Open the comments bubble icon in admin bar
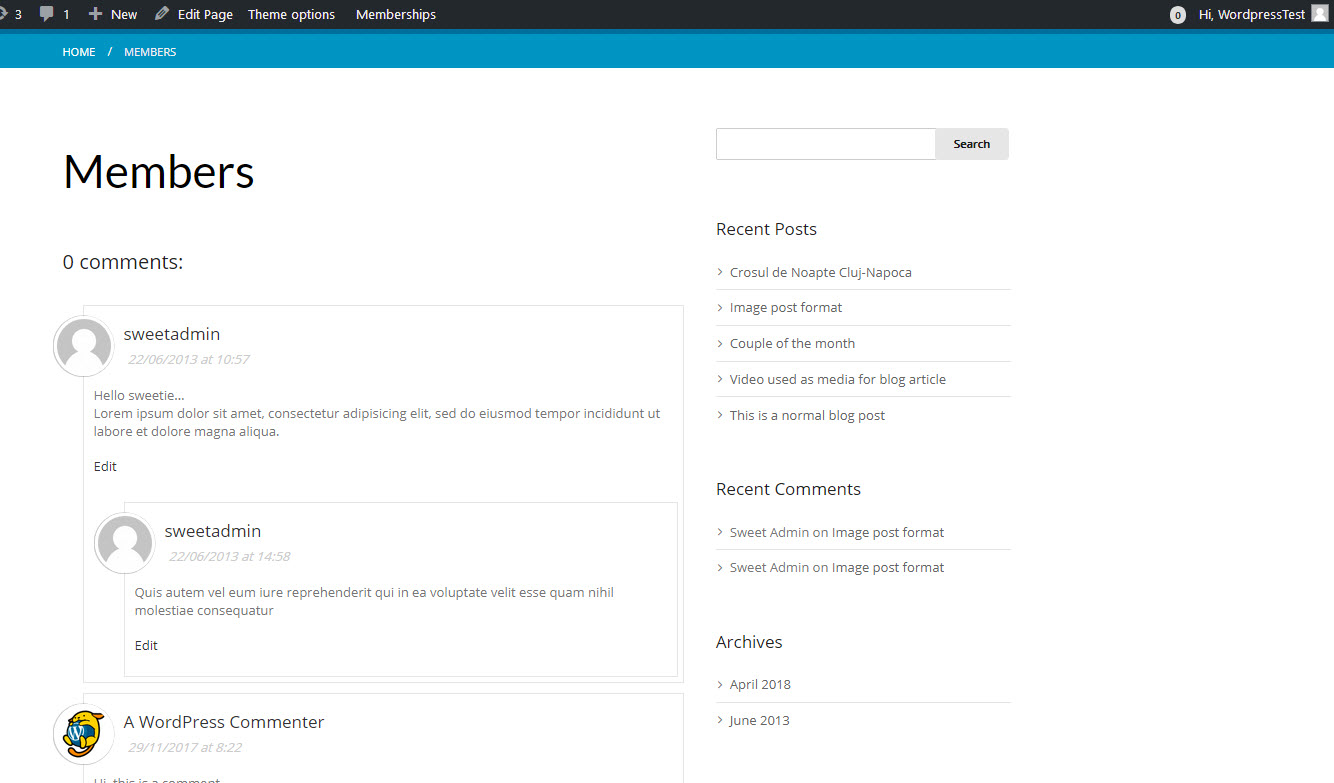1334x783 pixels. click(47, 14)
